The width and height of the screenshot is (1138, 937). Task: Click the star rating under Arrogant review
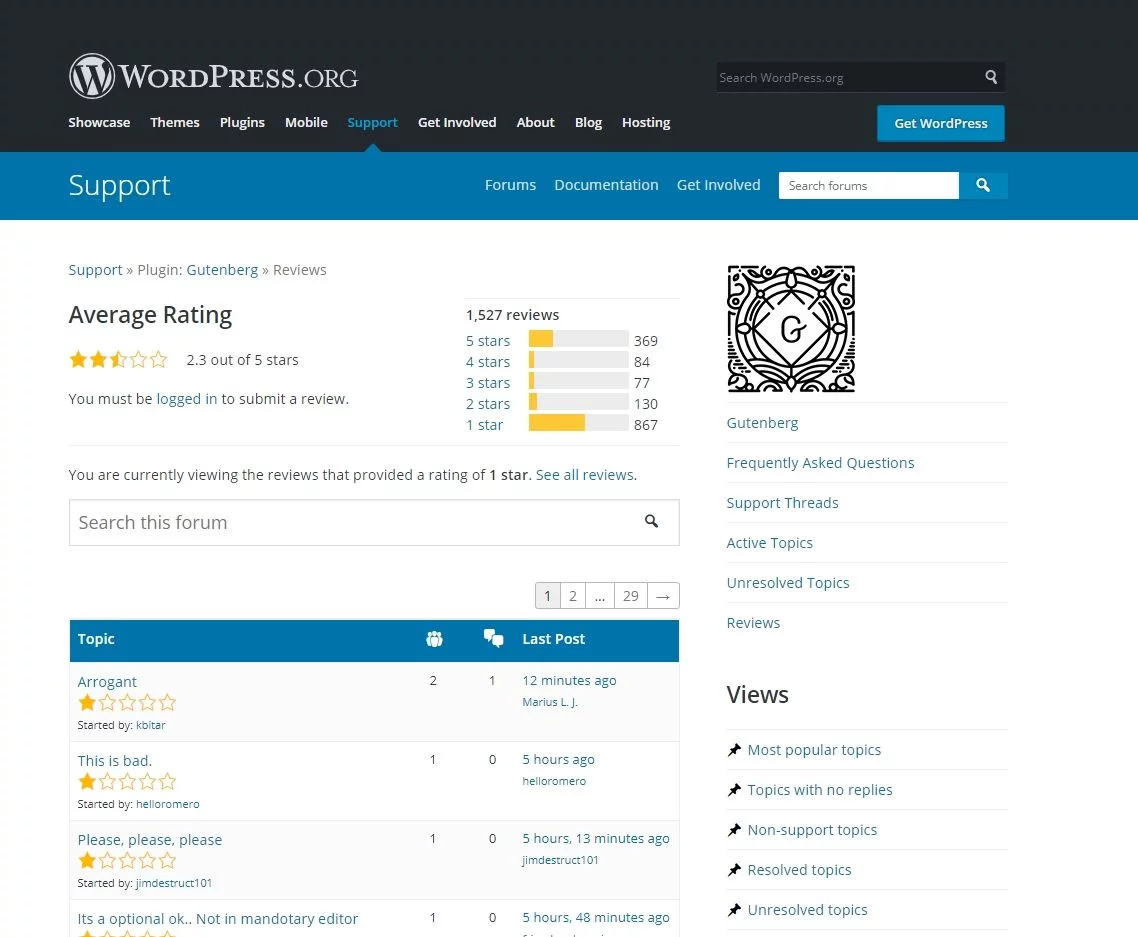(127, 703)
